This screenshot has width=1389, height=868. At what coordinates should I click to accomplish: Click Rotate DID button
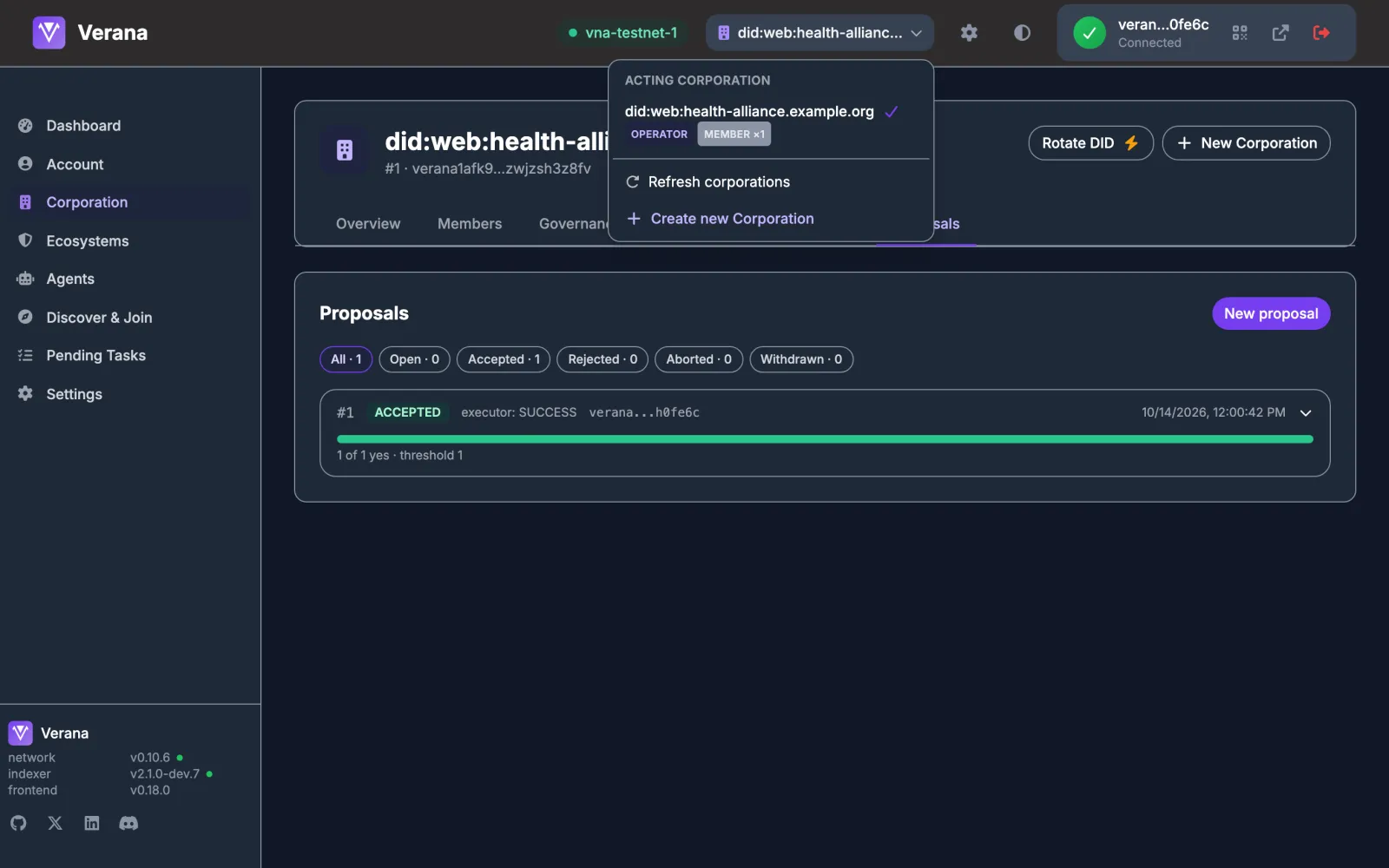(1090, 143)
